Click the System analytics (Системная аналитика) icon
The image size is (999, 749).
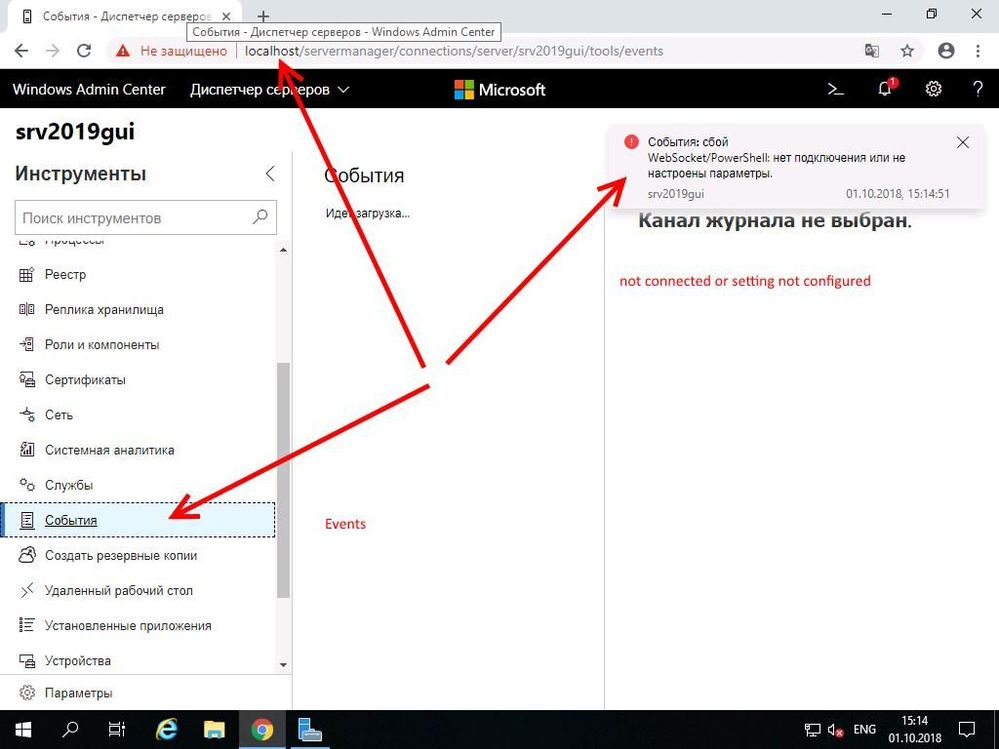point(27,450)
